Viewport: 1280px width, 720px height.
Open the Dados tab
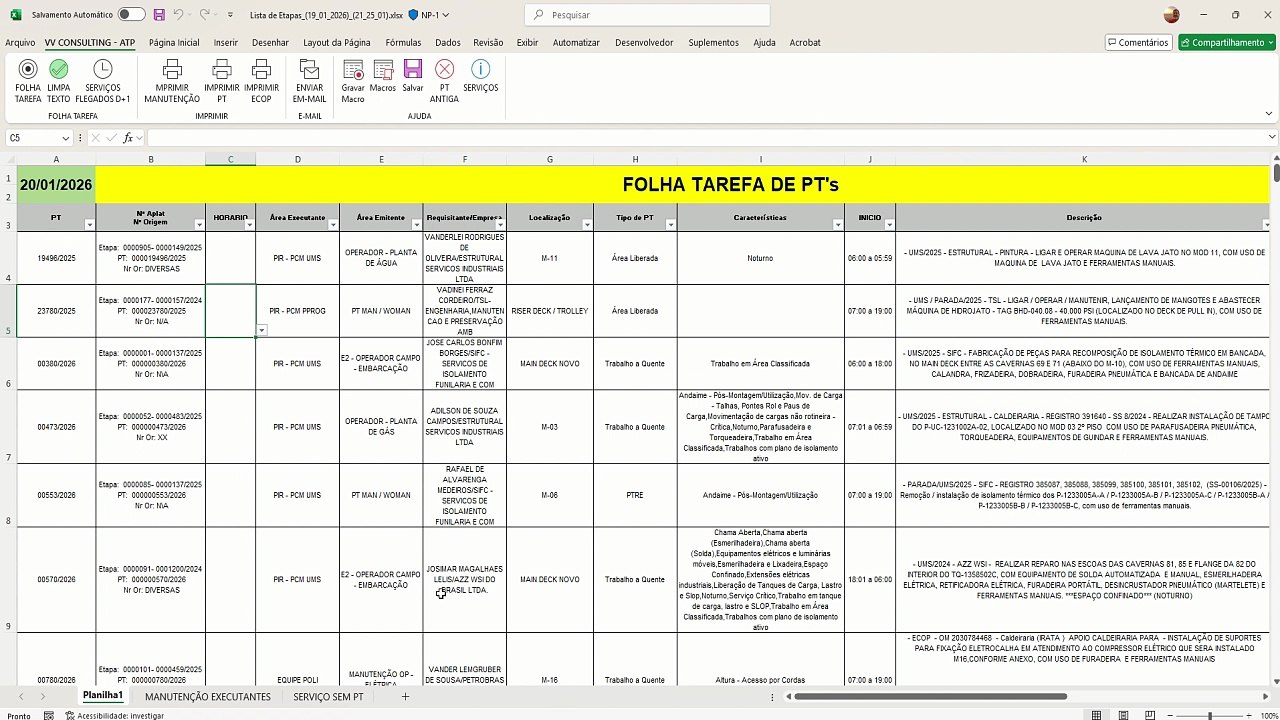click(x=448, y=43)
